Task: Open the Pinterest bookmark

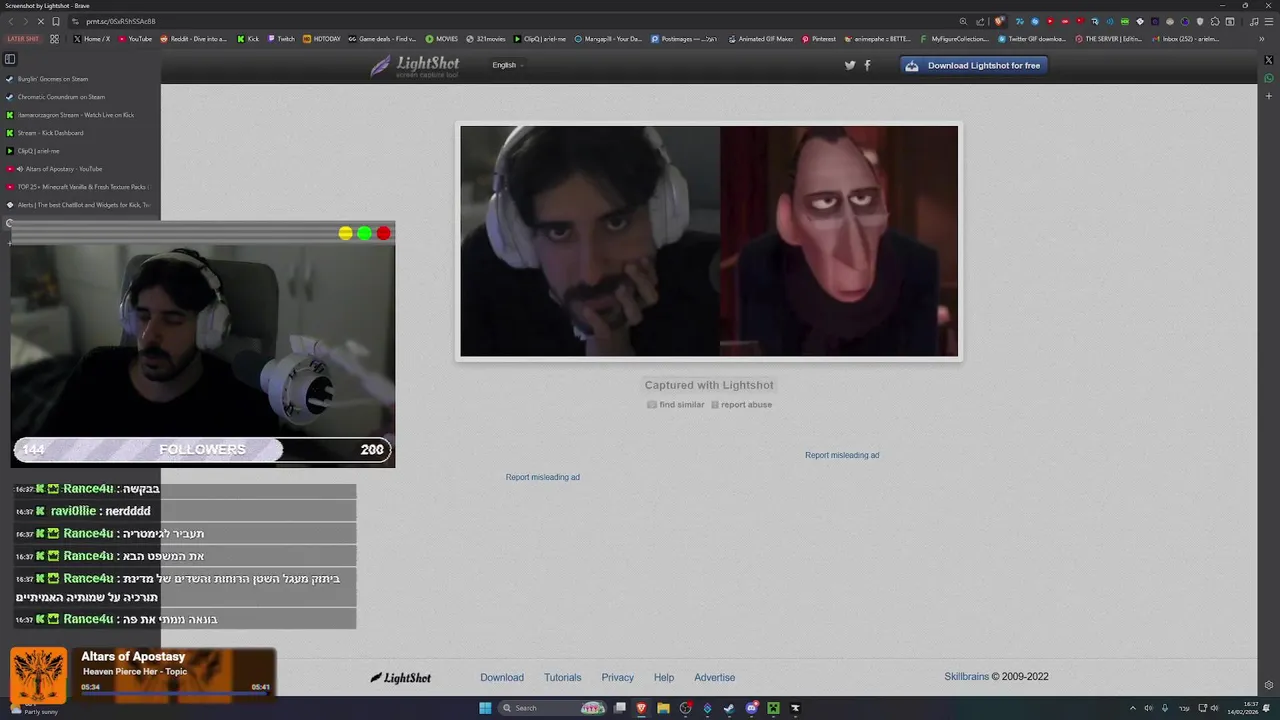Action: [819, 39]
